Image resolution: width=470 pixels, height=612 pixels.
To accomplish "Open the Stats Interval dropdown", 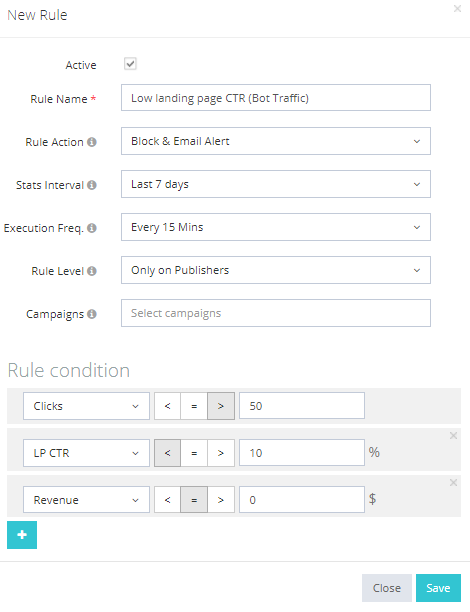I will tap(276, 184).
